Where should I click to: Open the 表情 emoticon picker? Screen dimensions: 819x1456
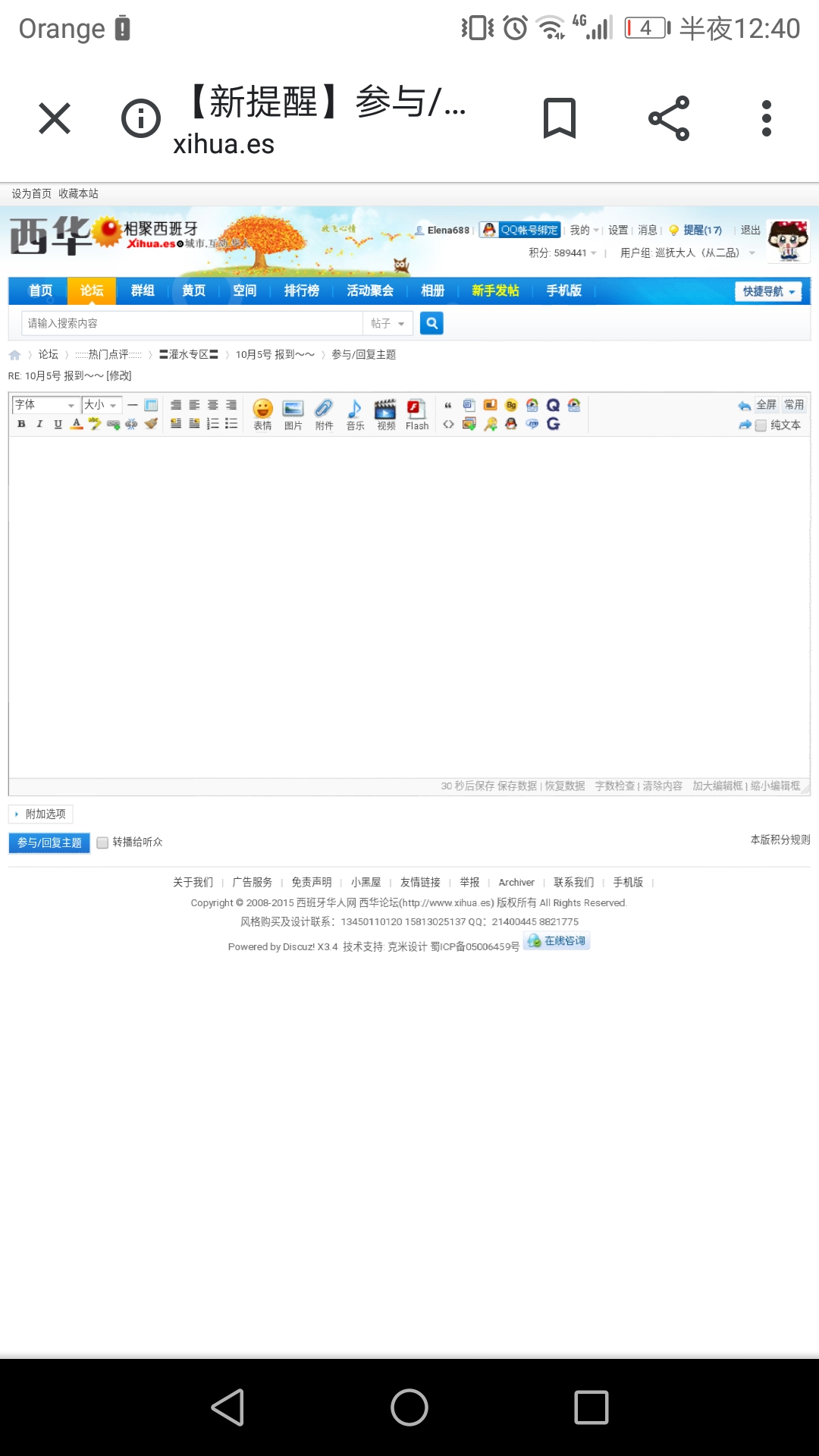(x=262, y=414)
